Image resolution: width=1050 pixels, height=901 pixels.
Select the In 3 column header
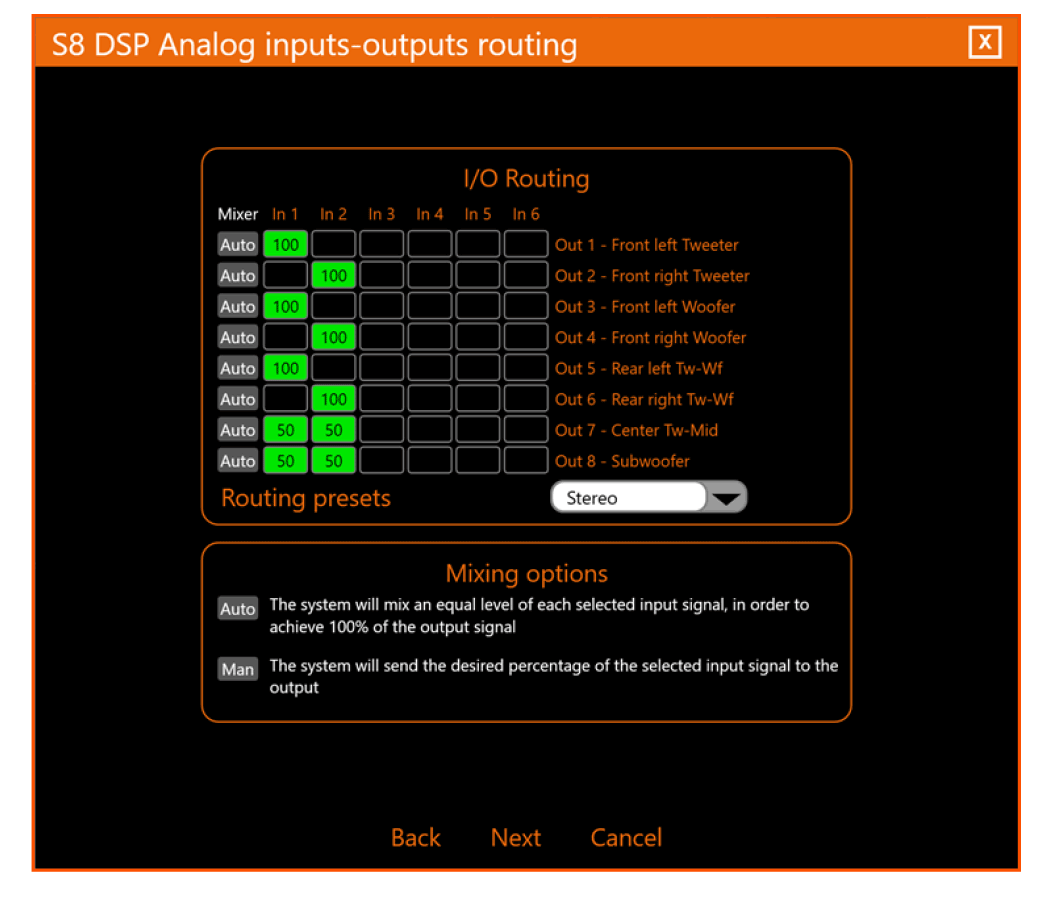[x=381, y=213]
